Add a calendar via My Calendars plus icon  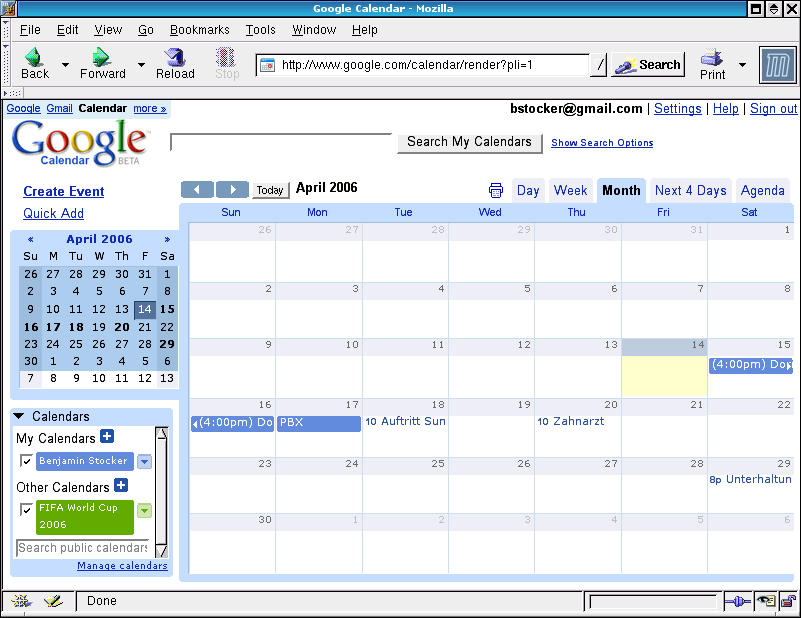(x=107, y=437)
